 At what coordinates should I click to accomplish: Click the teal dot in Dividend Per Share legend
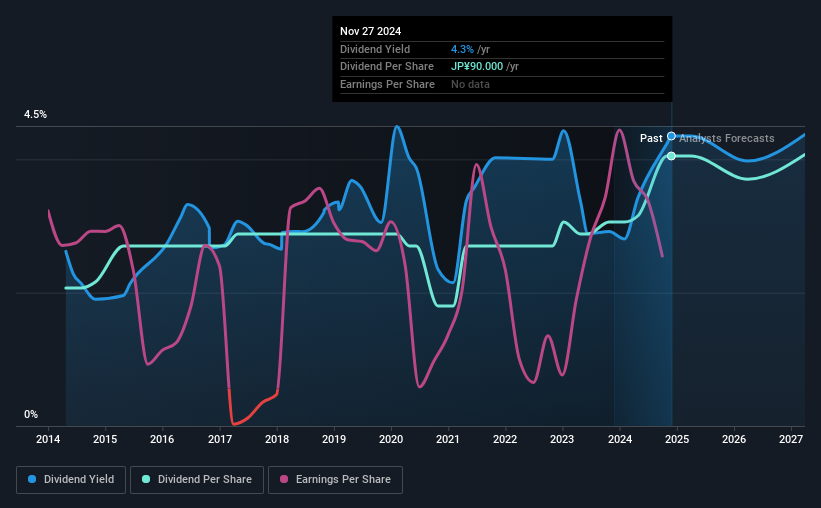coord(146,479)
